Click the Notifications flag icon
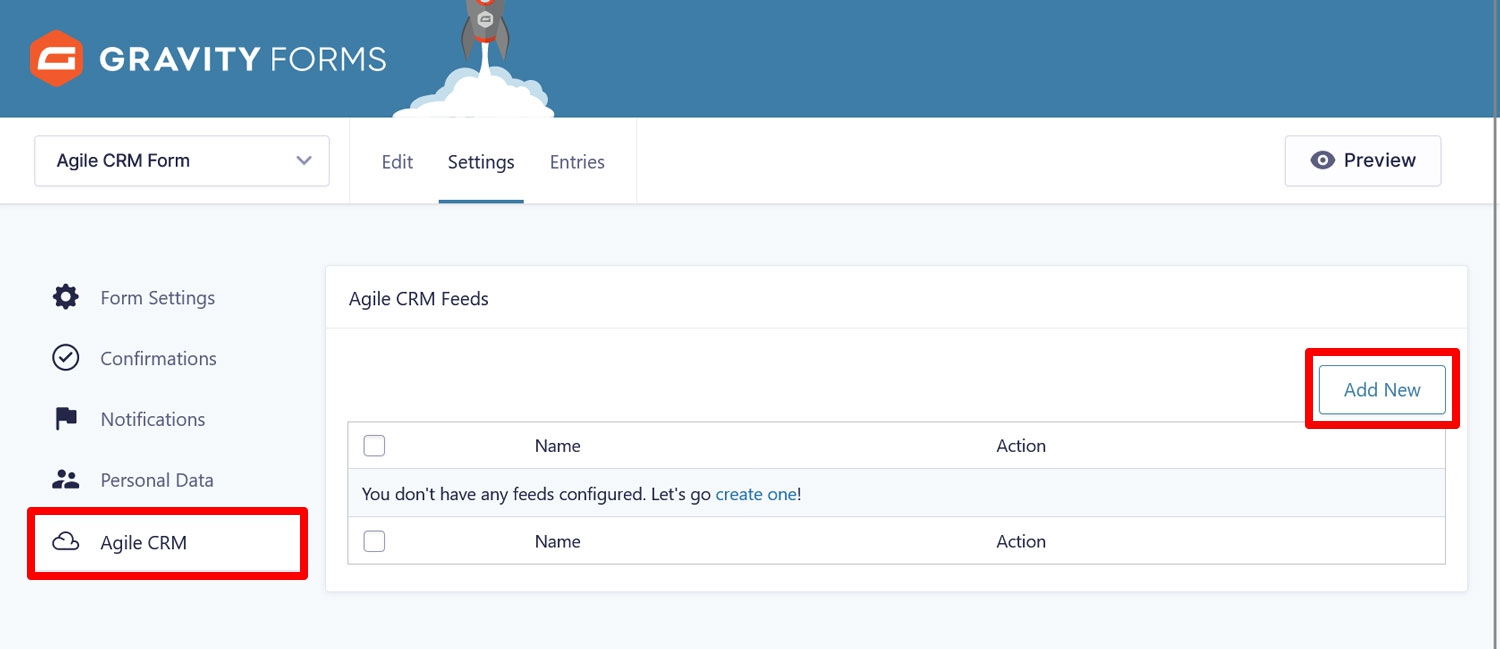 pos(66,419)
